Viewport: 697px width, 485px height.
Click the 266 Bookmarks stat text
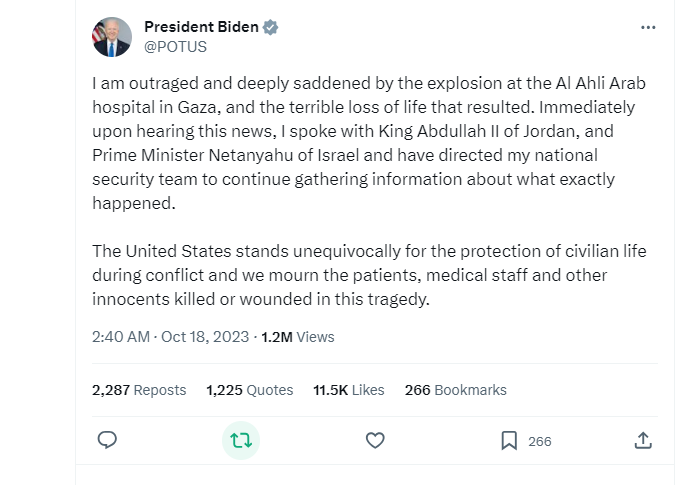click(455, 390)
